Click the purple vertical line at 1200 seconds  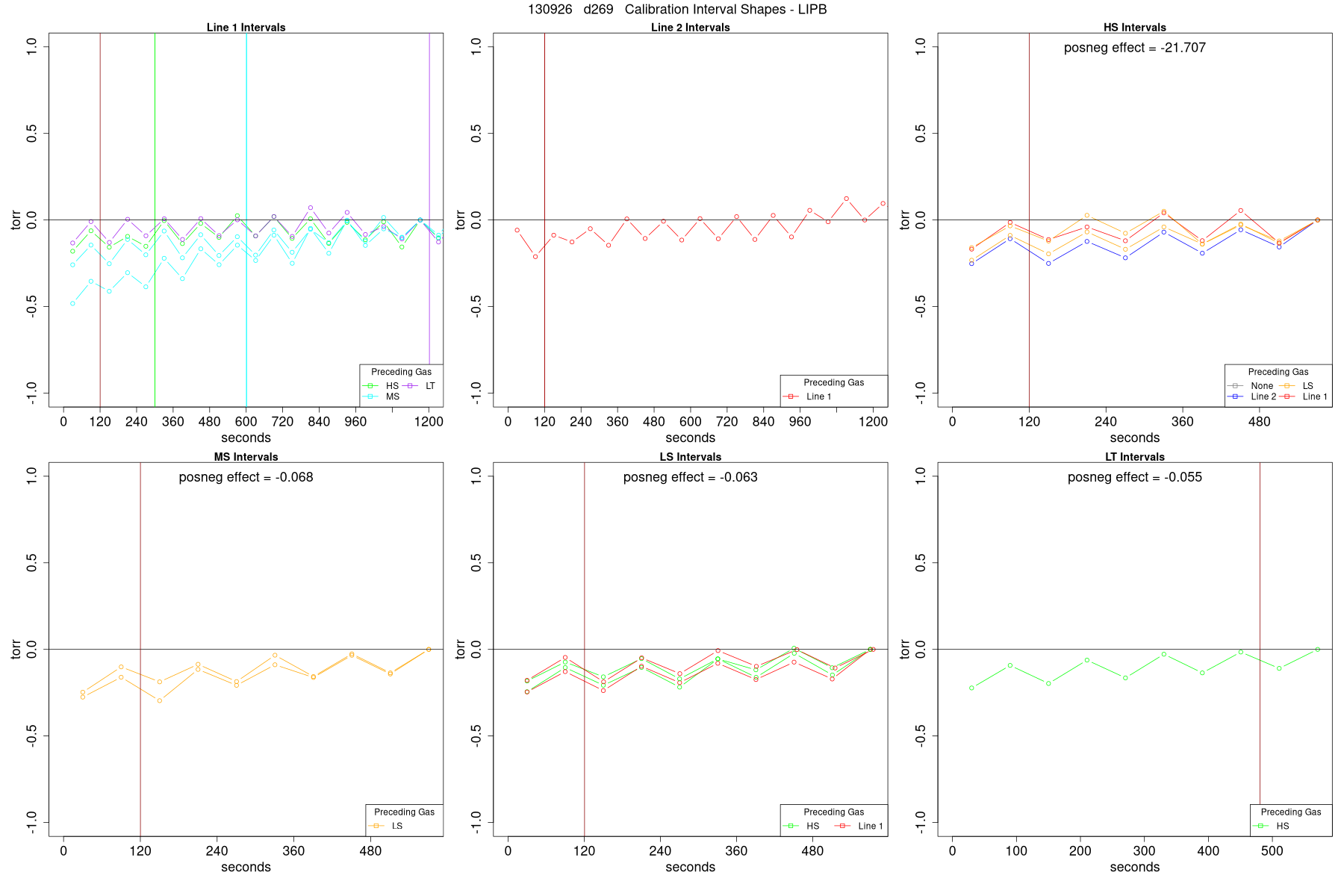(x=429, y=220)
